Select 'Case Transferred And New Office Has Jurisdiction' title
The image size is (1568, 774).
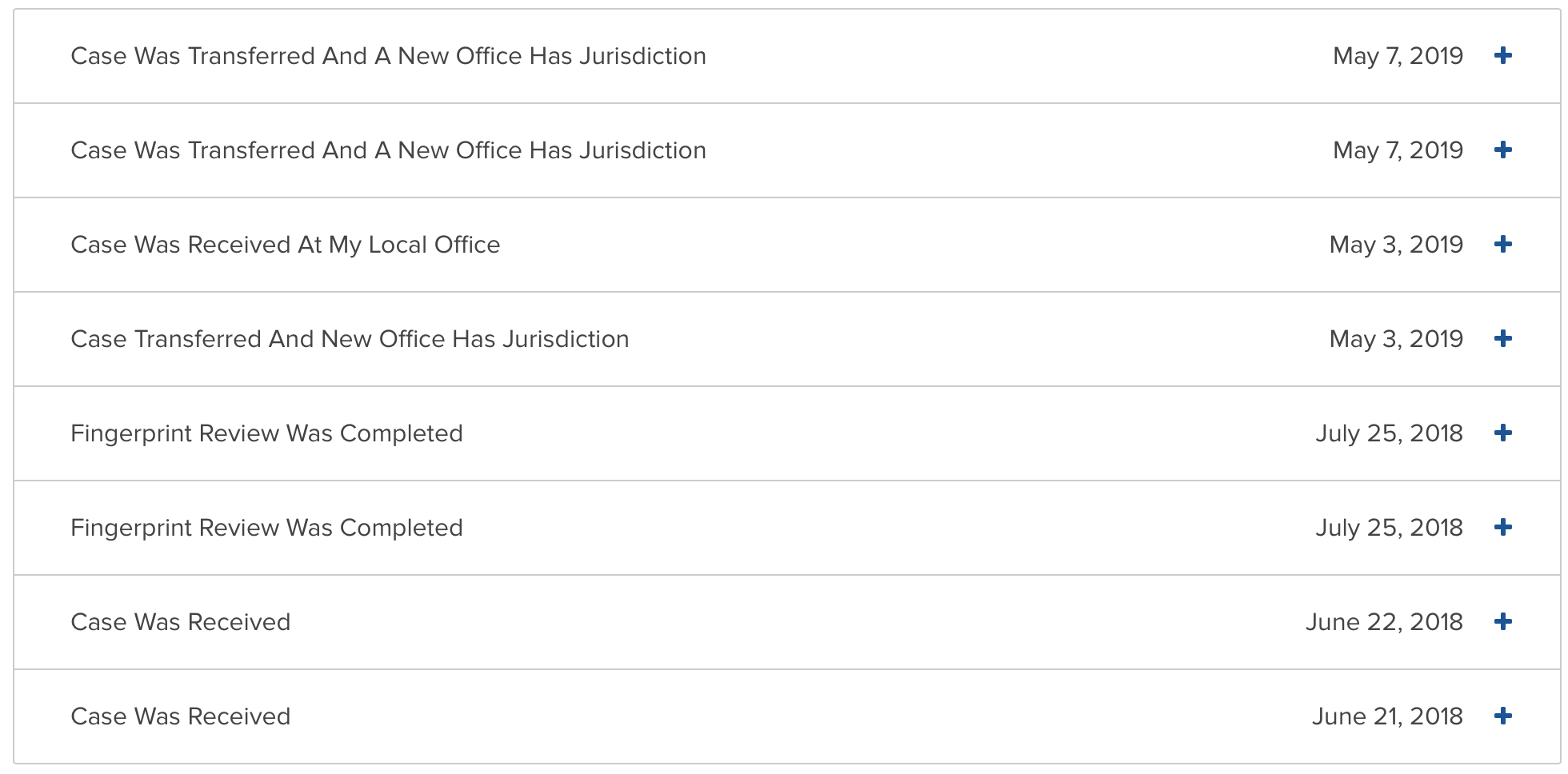tap(350, 339)
